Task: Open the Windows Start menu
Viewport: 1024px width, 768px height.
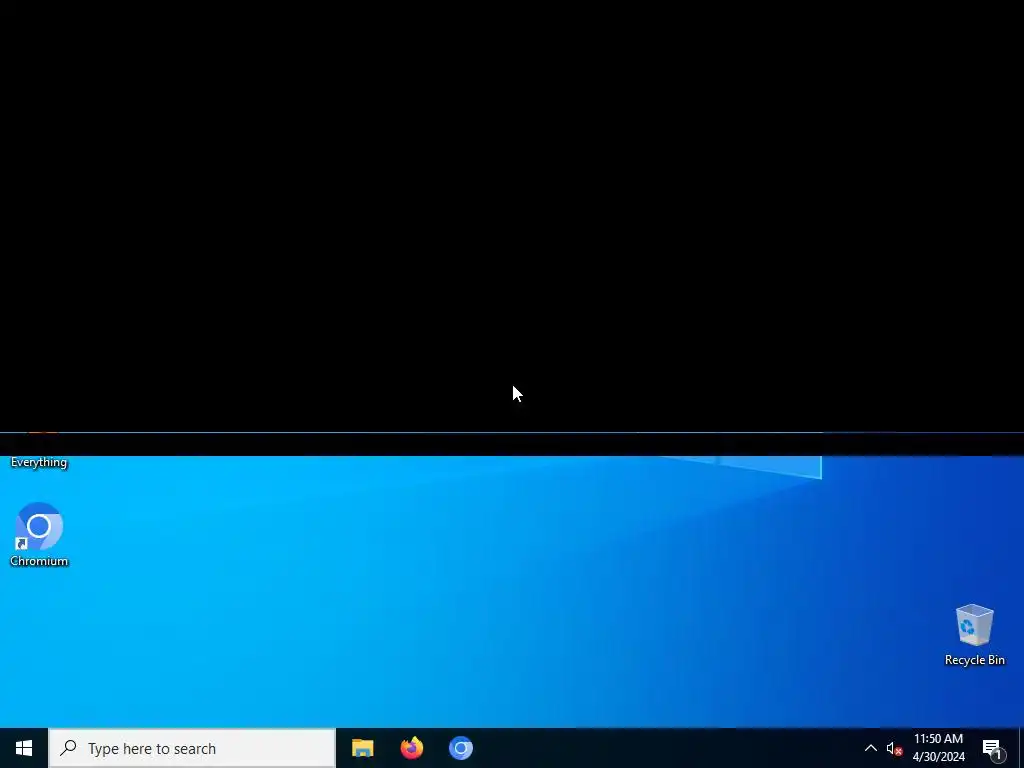Action: (24, 748)
